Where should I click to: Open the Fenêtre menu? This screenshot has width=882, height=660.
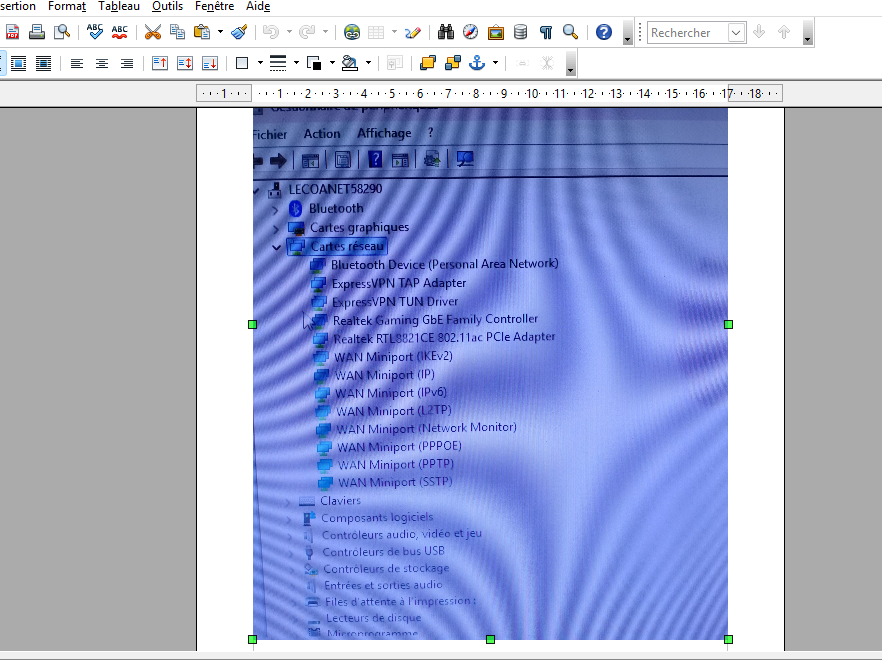pyautogui.click(x=214, y=6)
